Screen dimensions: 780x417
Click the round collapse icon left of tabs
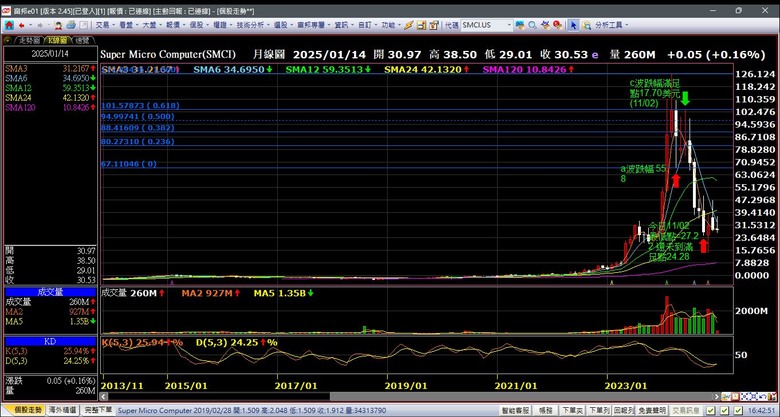click(x=7, y=40)
